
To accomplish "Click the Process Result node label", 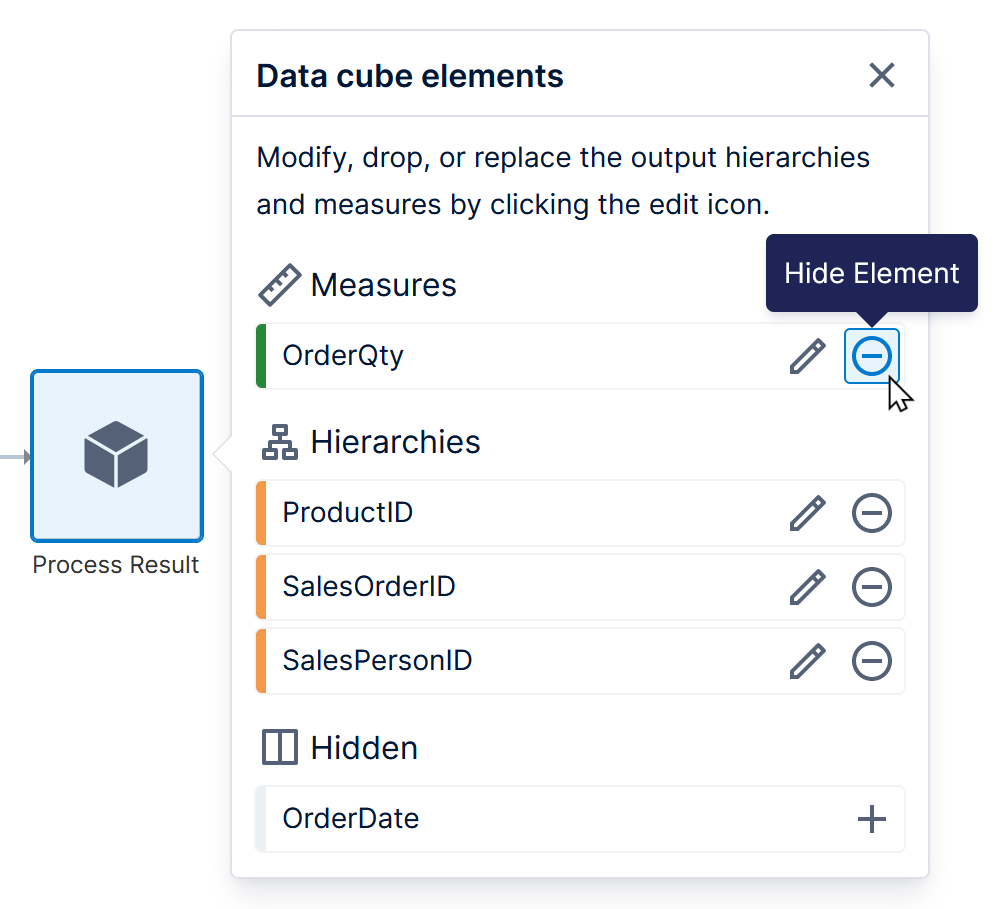I will [x=116, y=565].
